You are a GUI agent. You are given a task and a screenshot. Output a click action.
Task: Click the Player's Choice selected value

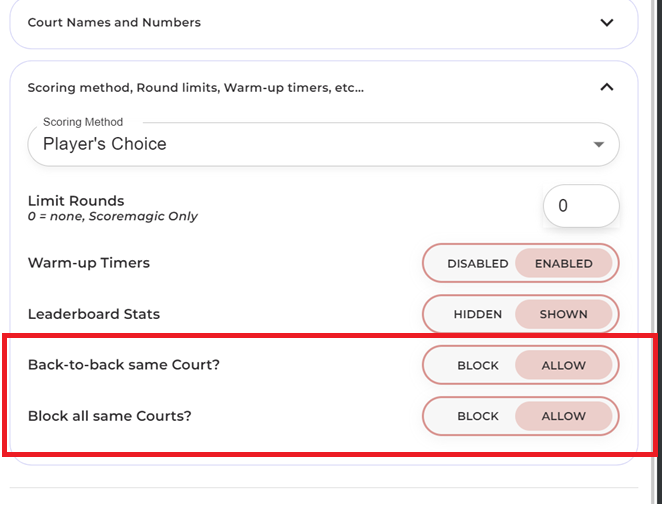coord(105,144)
